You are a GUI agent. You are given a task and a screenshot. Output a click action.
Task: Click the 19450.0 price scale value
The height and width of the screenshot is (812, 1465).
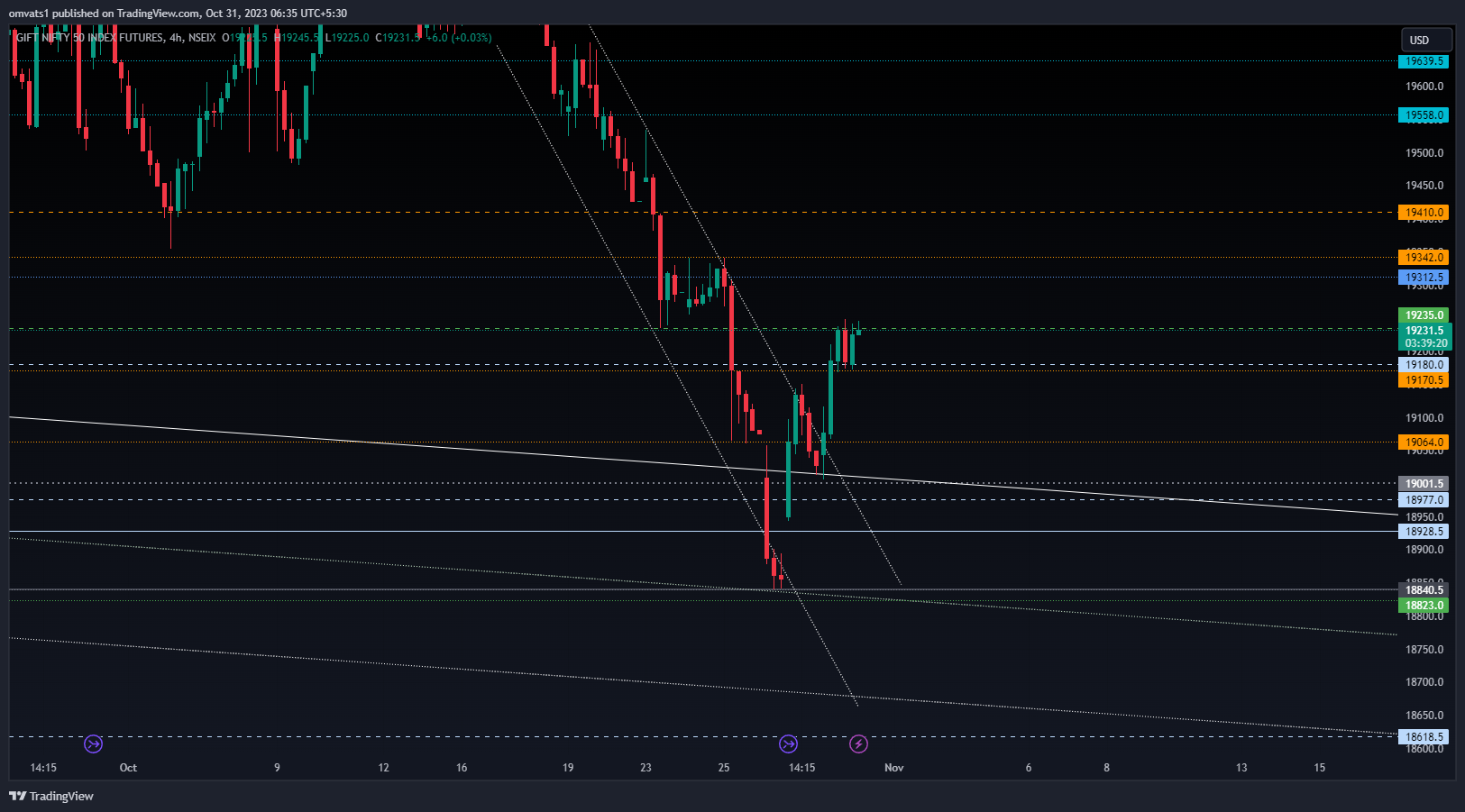(1424, 186)
